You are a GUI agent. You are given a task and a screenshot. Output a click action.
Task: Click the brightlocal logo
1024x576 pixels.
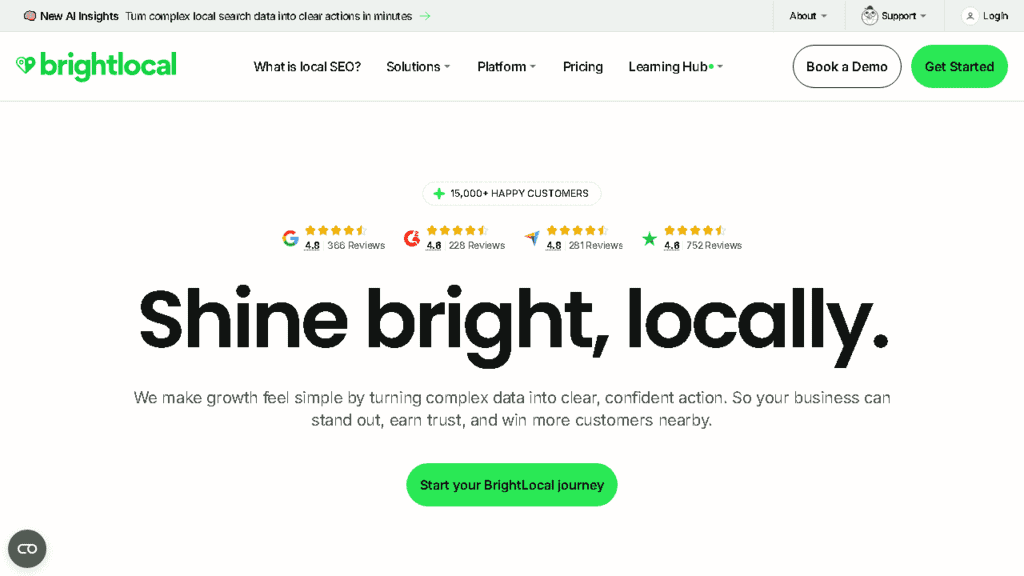coord(96,66)
